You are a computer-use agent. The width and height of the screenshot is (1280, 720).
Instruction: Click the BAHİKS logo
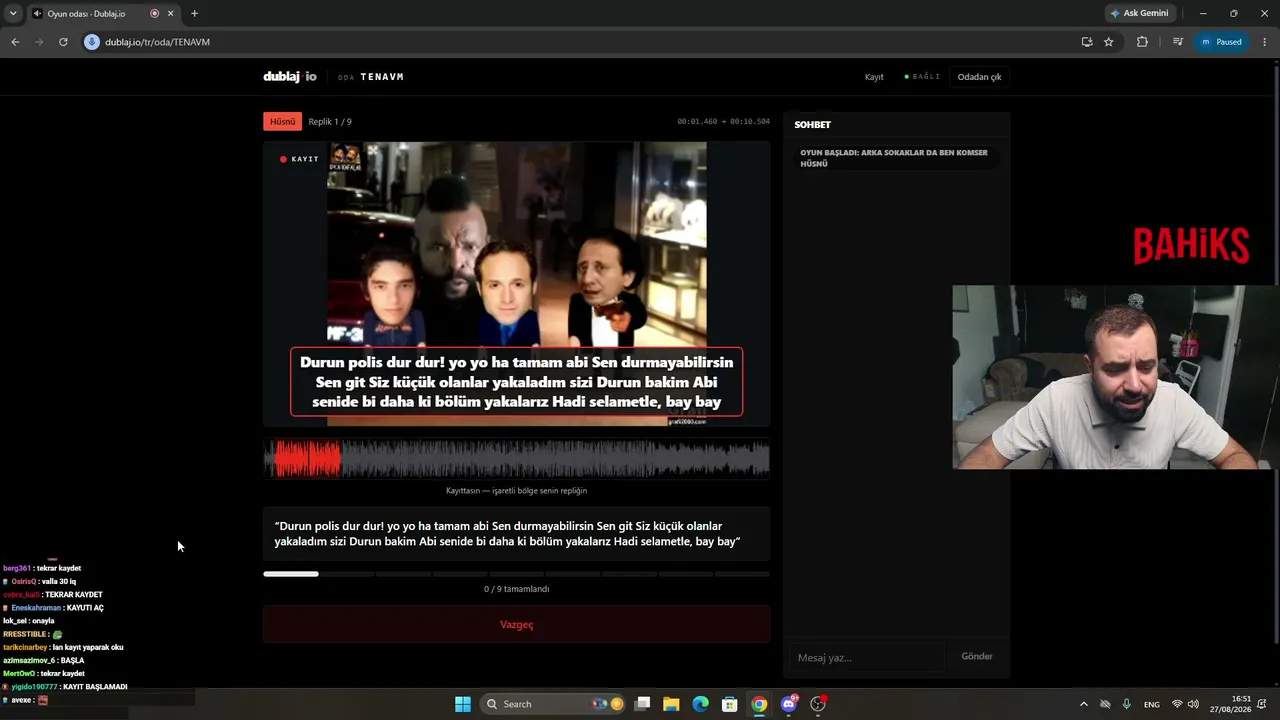pyautogui.click(x=1191, y=246)
